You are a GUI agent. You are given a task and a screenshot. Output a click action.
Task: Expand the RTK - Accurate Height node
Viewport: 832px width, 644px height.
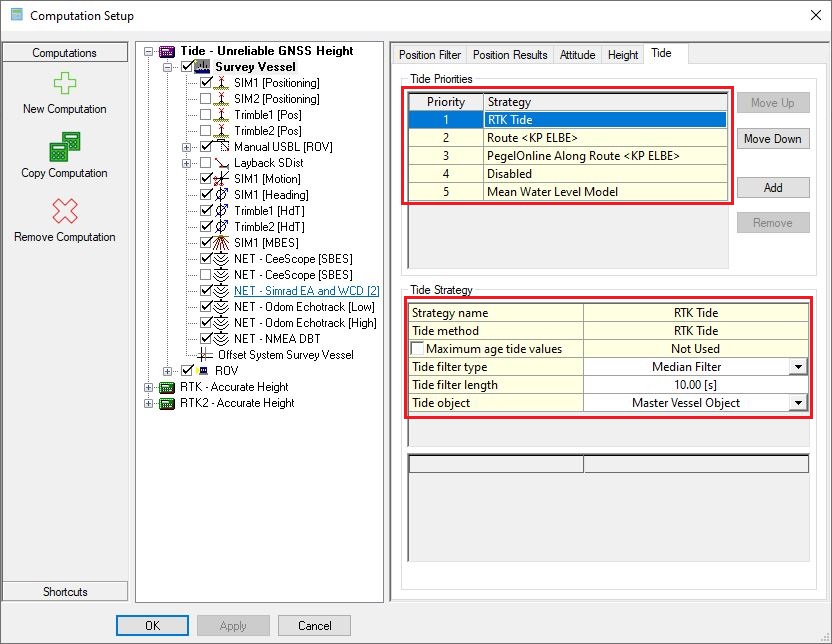[150, 387]
